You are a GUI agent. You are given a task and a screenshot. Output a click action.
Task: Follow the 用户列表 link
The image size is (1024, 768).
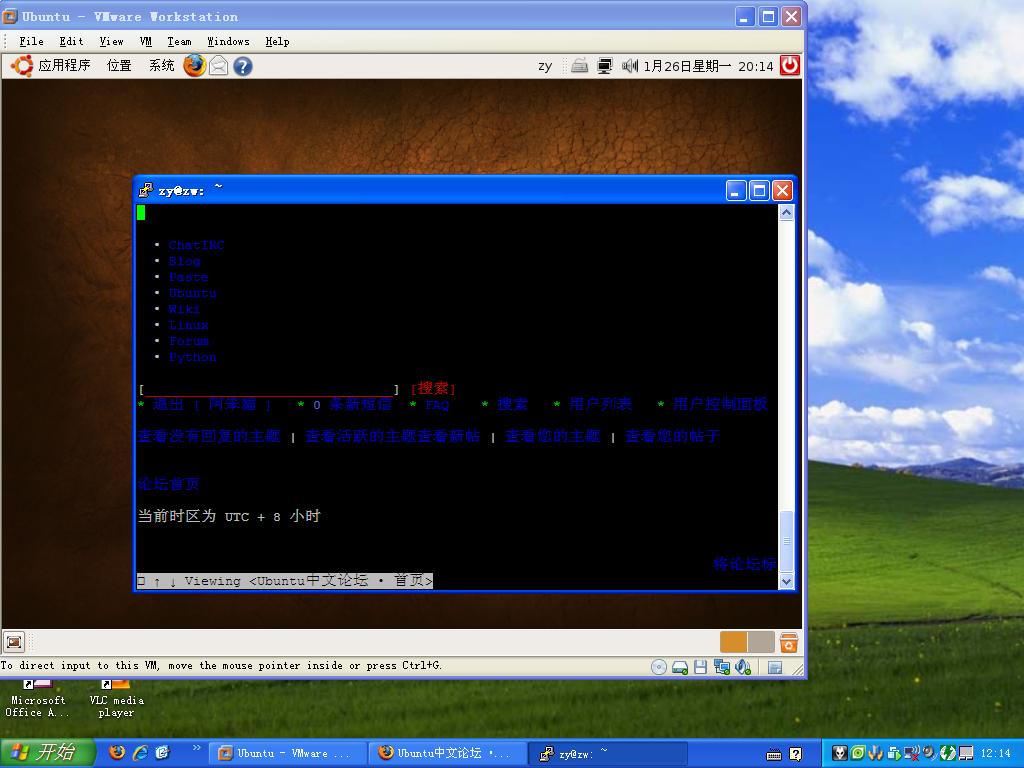click(x=600, y=404)
